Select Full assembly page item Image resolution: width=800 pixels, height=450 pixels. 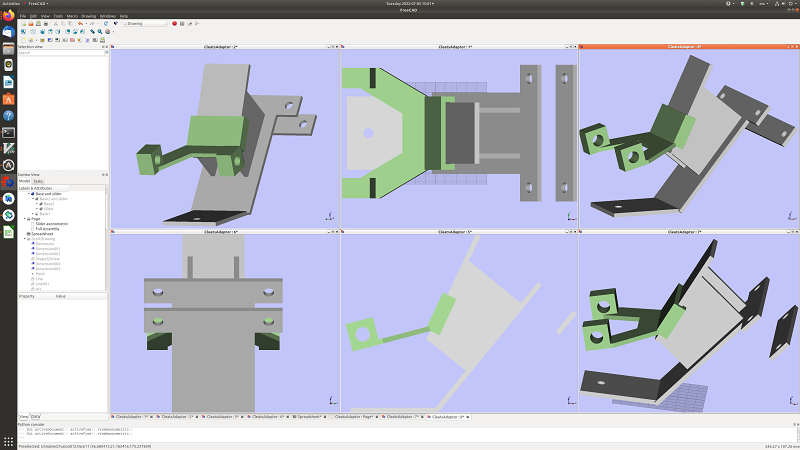pos(46,228)
